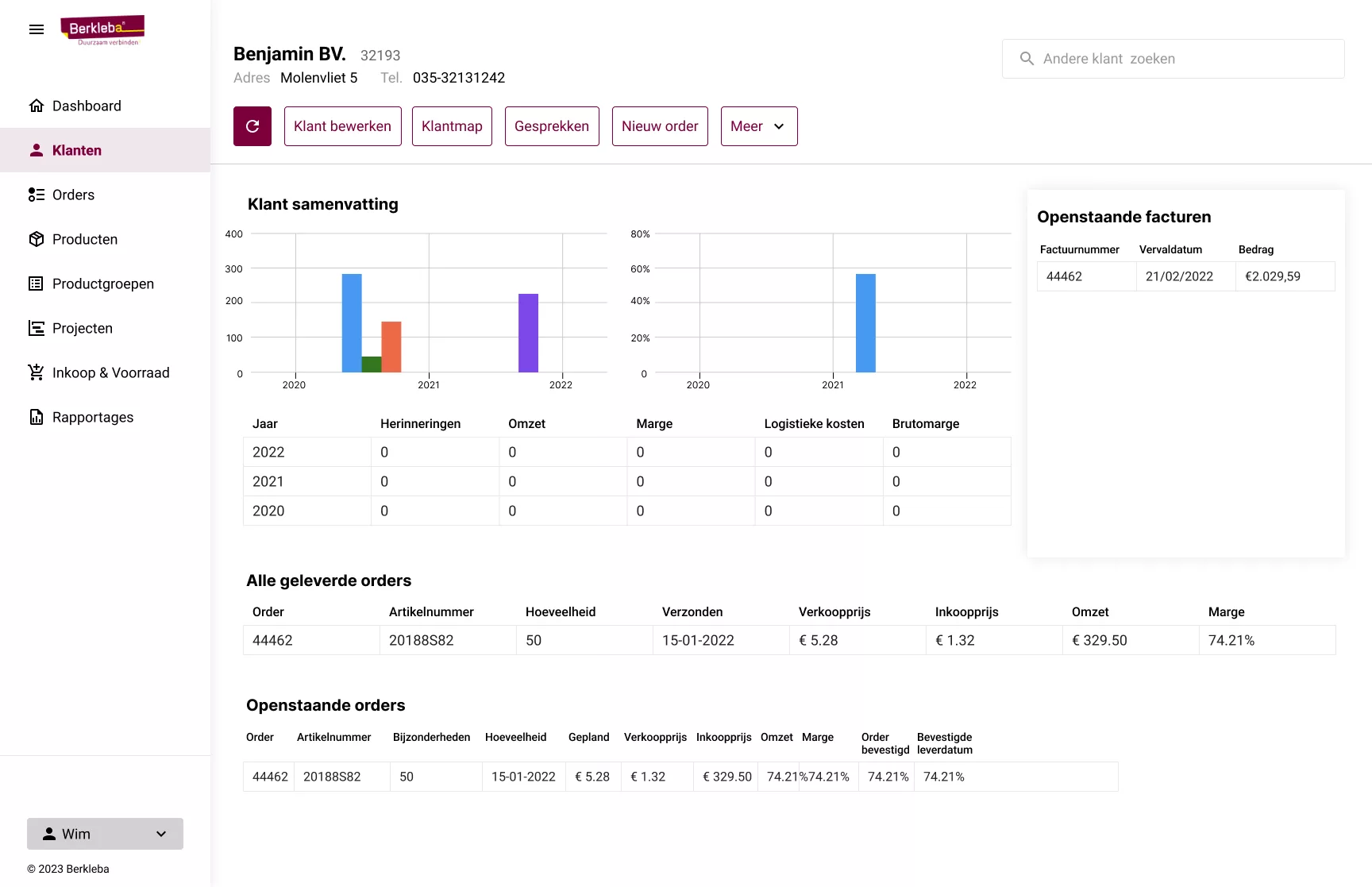Click Bijzonderheden column header
The height and width of the screenshot is (887, 1372).
[x=432, y=737]
